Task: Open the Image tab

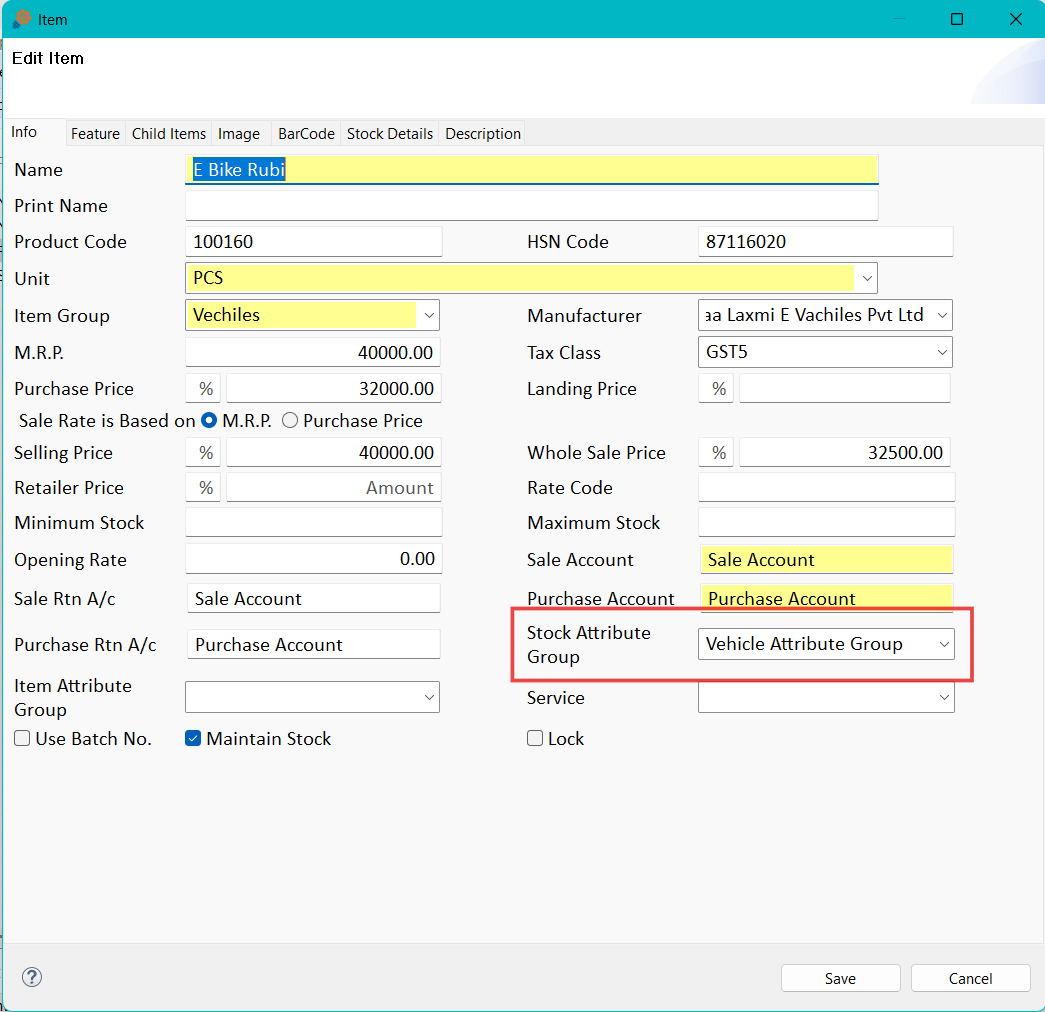Action: (x=239, y=133)
